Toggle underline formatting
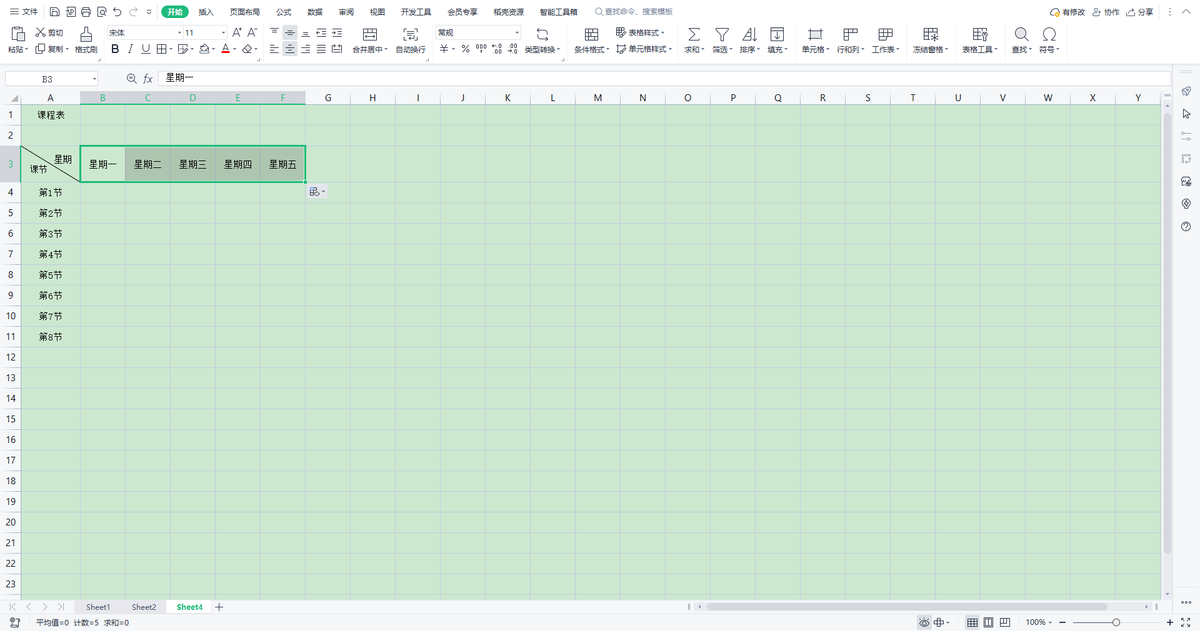The height and width of the screenshot is (631, 1200). [146, 49]
